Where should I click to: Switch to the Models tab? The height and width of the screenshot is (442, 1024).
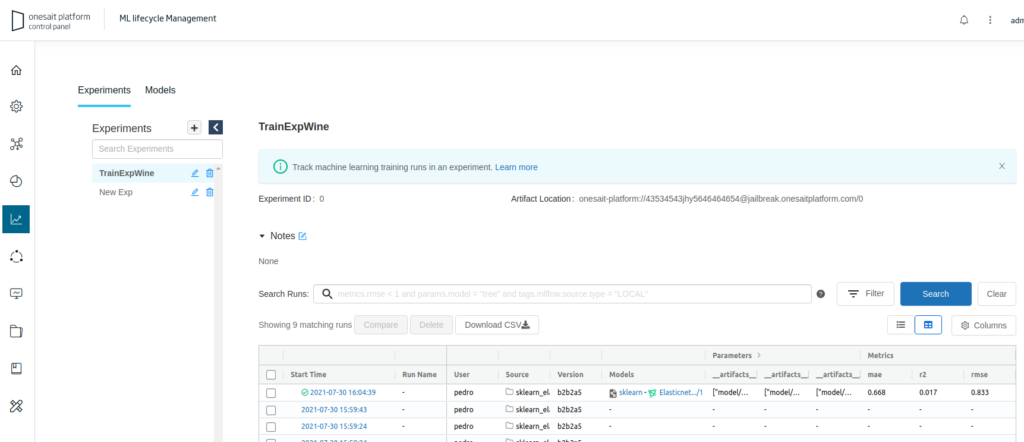point(160,90)
